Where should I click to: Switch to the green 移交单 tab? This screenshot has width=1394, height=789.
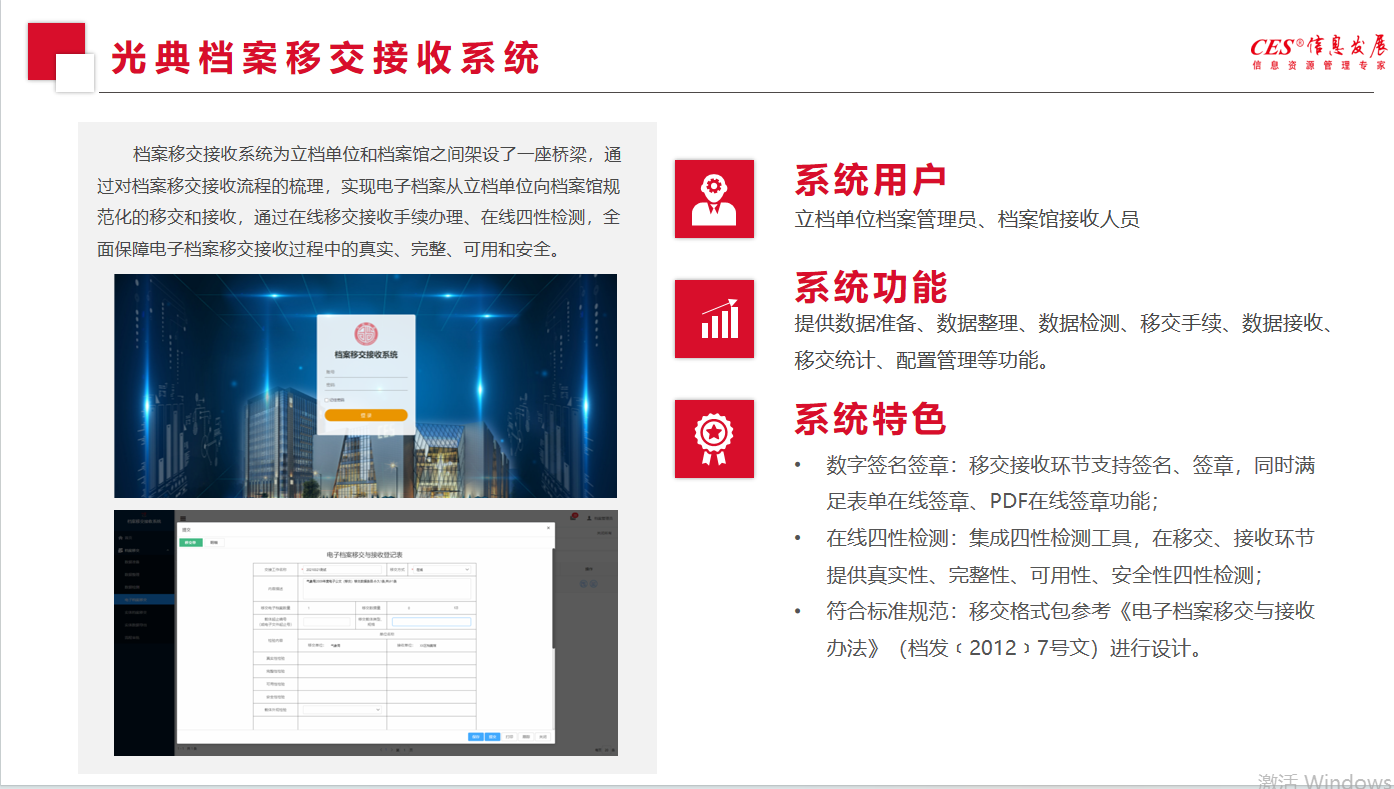point(191,542)
